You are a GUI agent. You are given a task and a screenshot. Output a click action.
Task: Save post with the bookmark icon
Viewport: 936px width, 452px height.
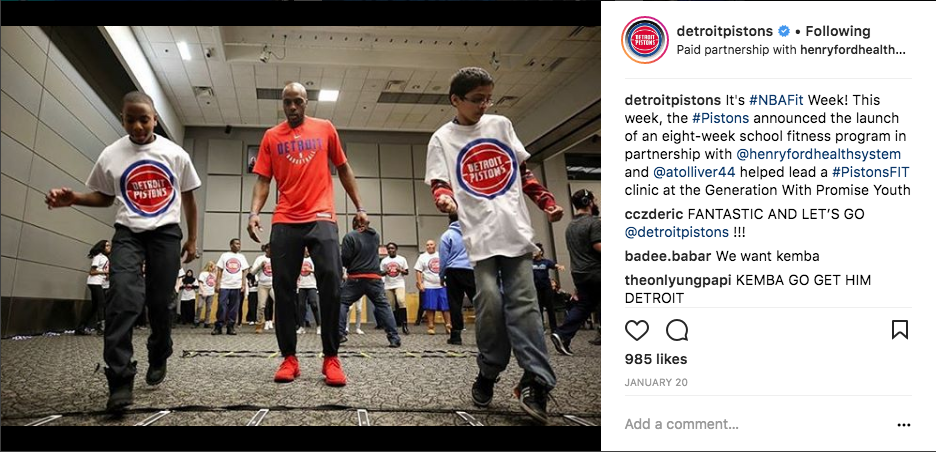click(x=900, y=330)
